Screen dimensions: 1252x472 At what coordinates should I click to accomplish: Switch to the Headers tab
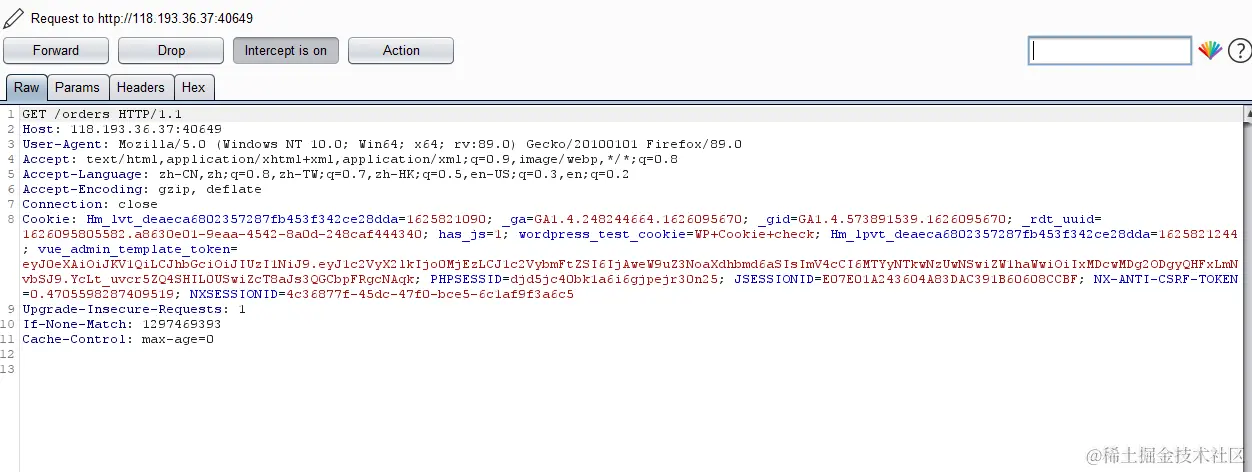140,88
